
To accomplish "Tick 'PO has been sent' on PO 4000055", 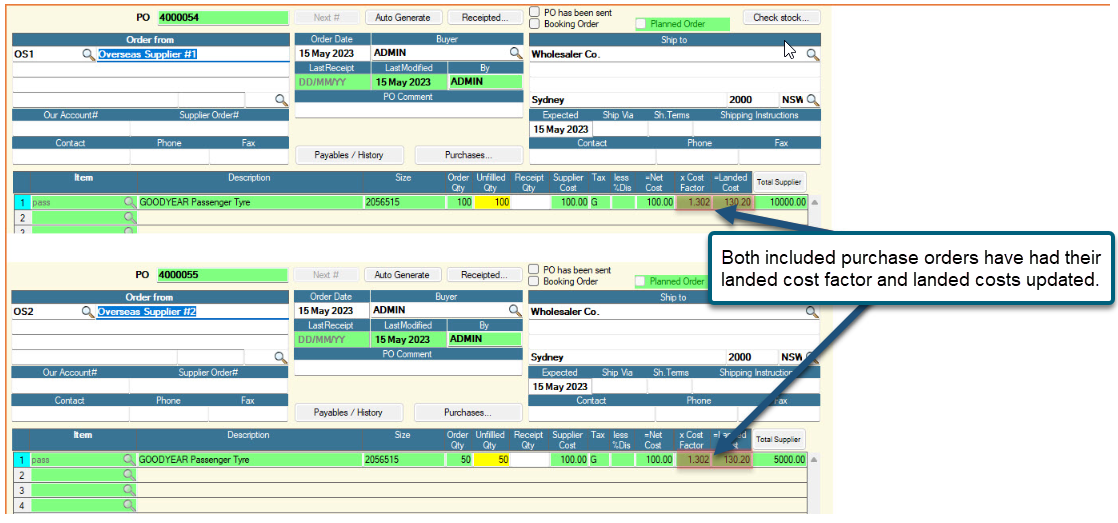I will (535, 269).
